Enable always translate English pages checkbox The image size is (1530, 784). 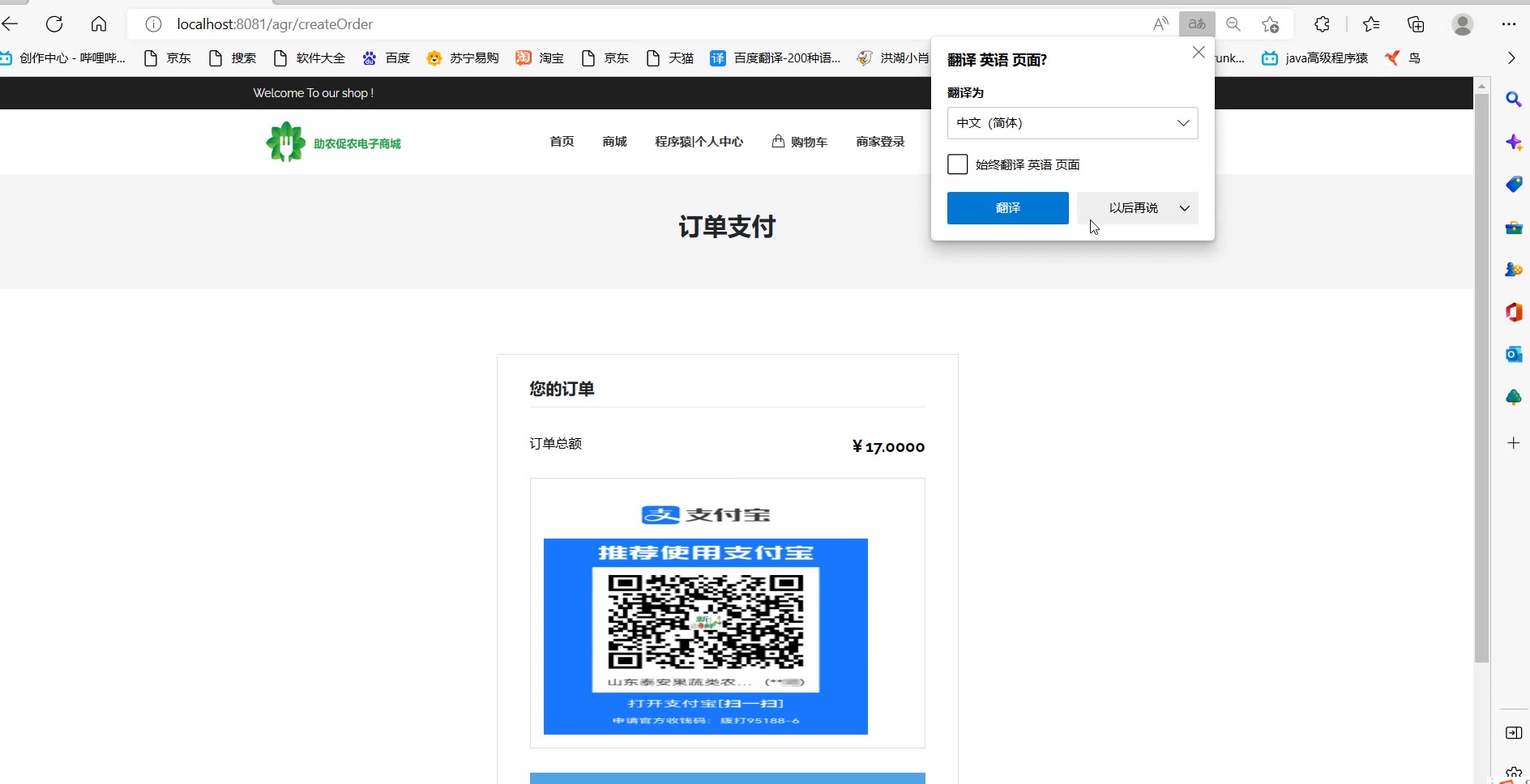pos(957,164)
